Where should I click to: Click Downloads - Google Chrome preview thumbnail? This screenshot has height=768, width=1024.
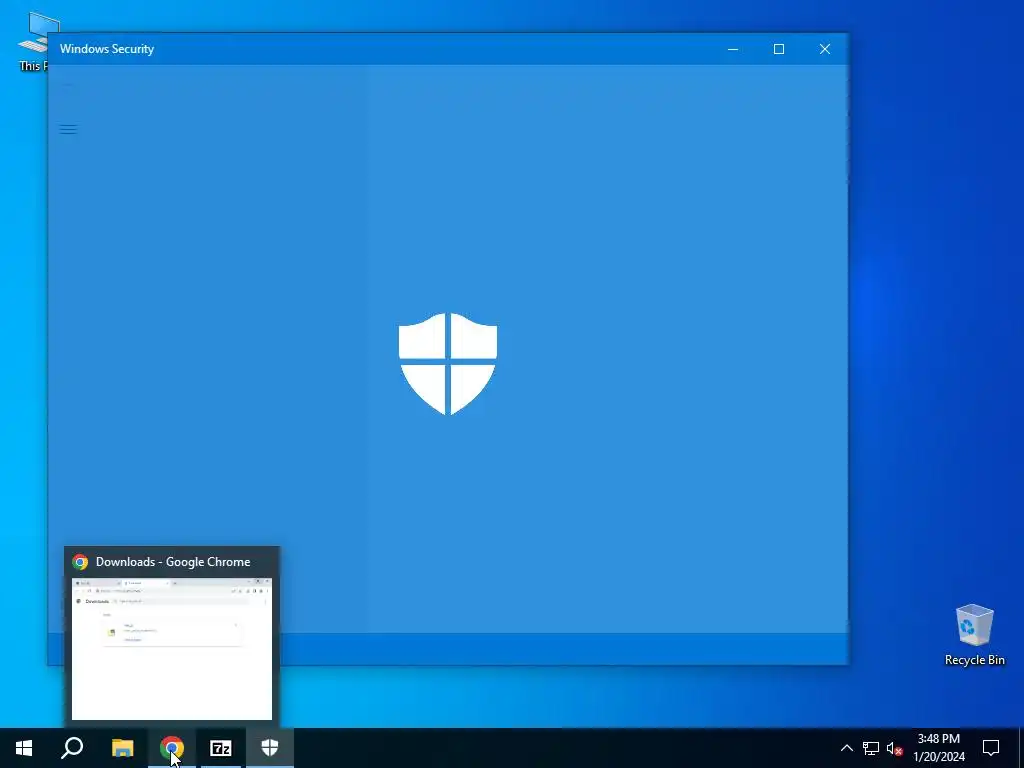(x=172, y=648)
